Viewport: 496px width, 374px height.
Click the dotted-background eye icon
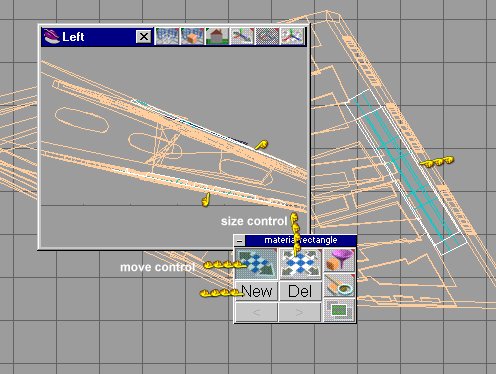(267, 36)
